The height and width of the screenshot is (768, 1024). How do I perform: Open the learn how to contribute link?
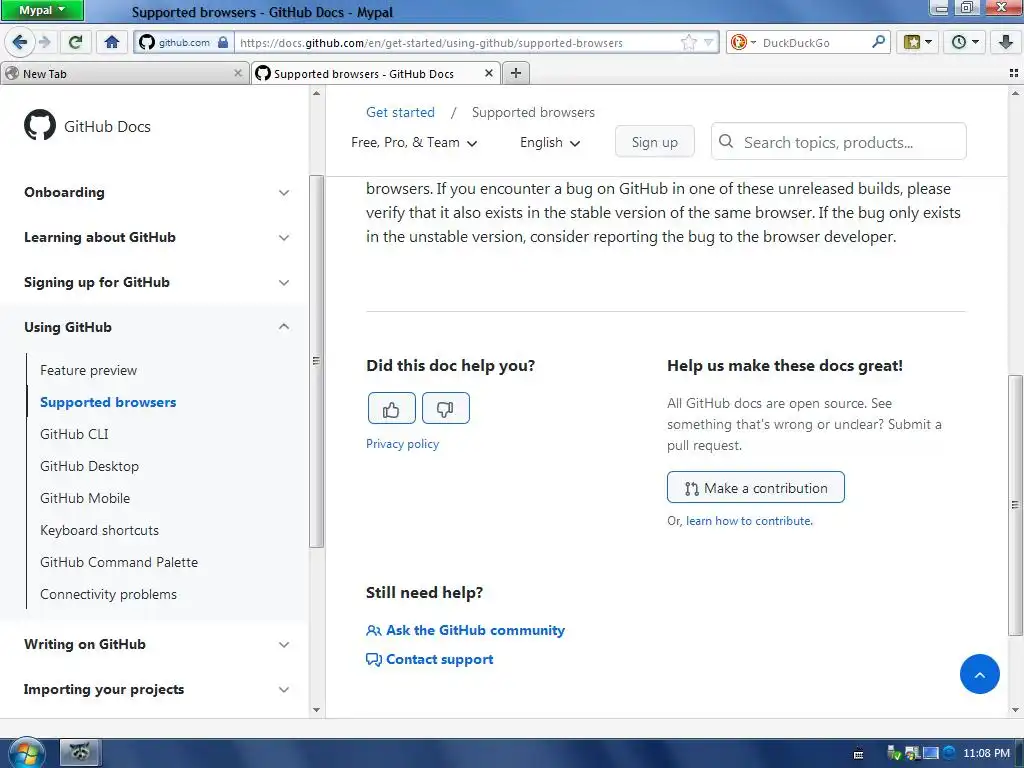tap(749, 521)
